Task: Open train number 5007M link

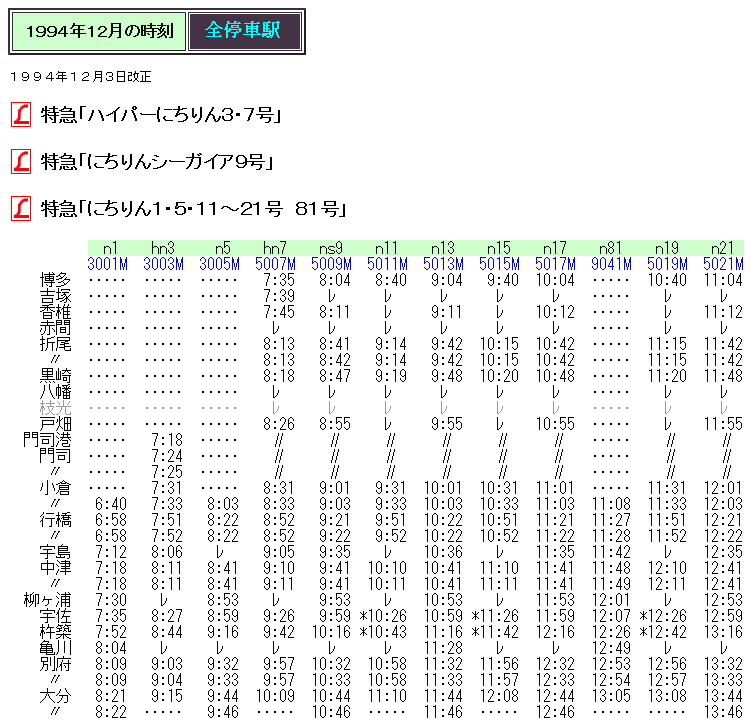Action: (x=276, y=264)
